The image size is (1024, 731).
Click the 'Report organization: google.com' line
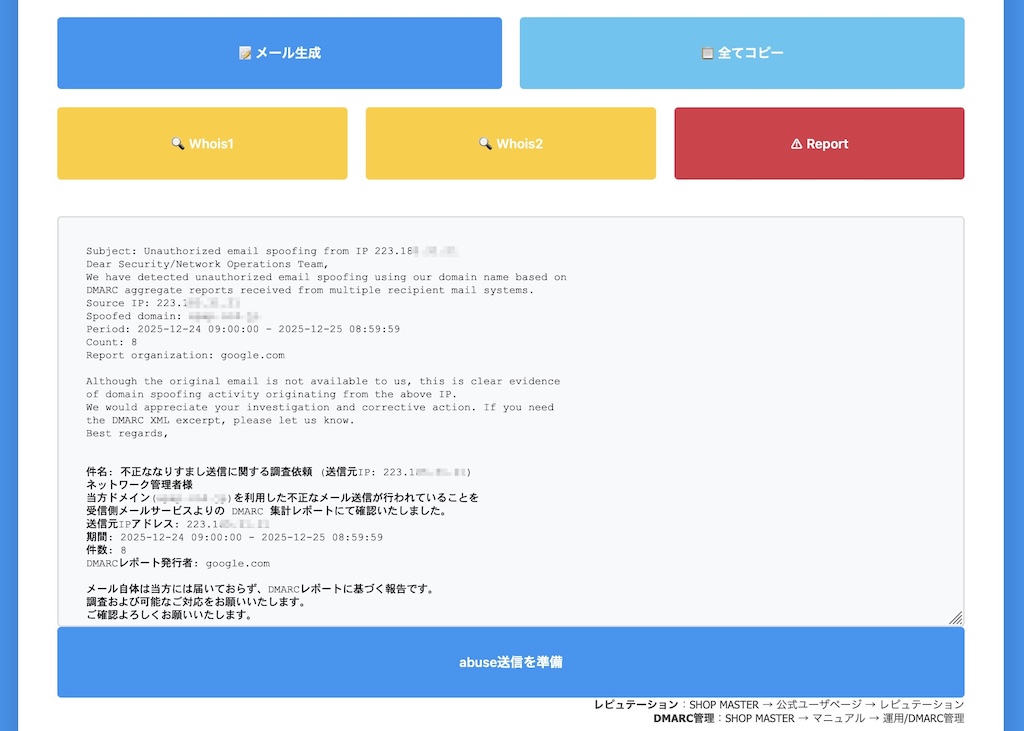click(185, 355)
